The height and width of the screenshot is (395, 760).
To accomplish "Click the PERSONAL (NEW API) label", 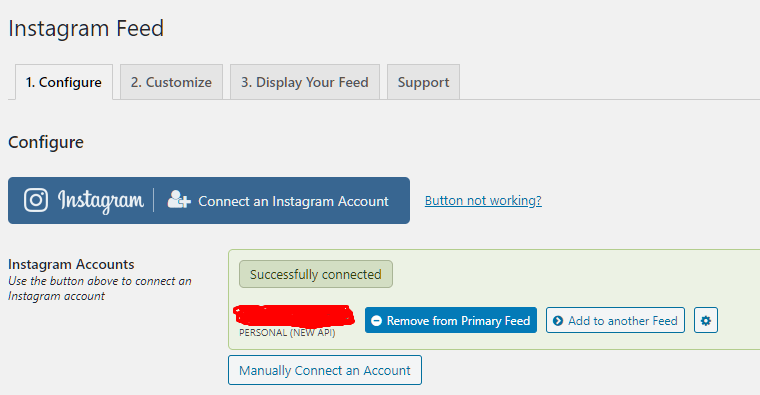I will point(287,333).
